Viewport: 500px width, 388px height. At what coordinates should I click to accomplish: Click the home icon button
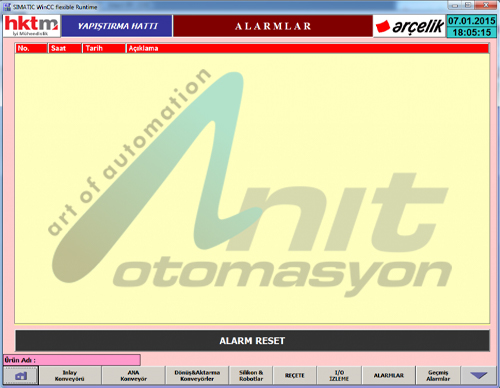(x=21, y=375)
